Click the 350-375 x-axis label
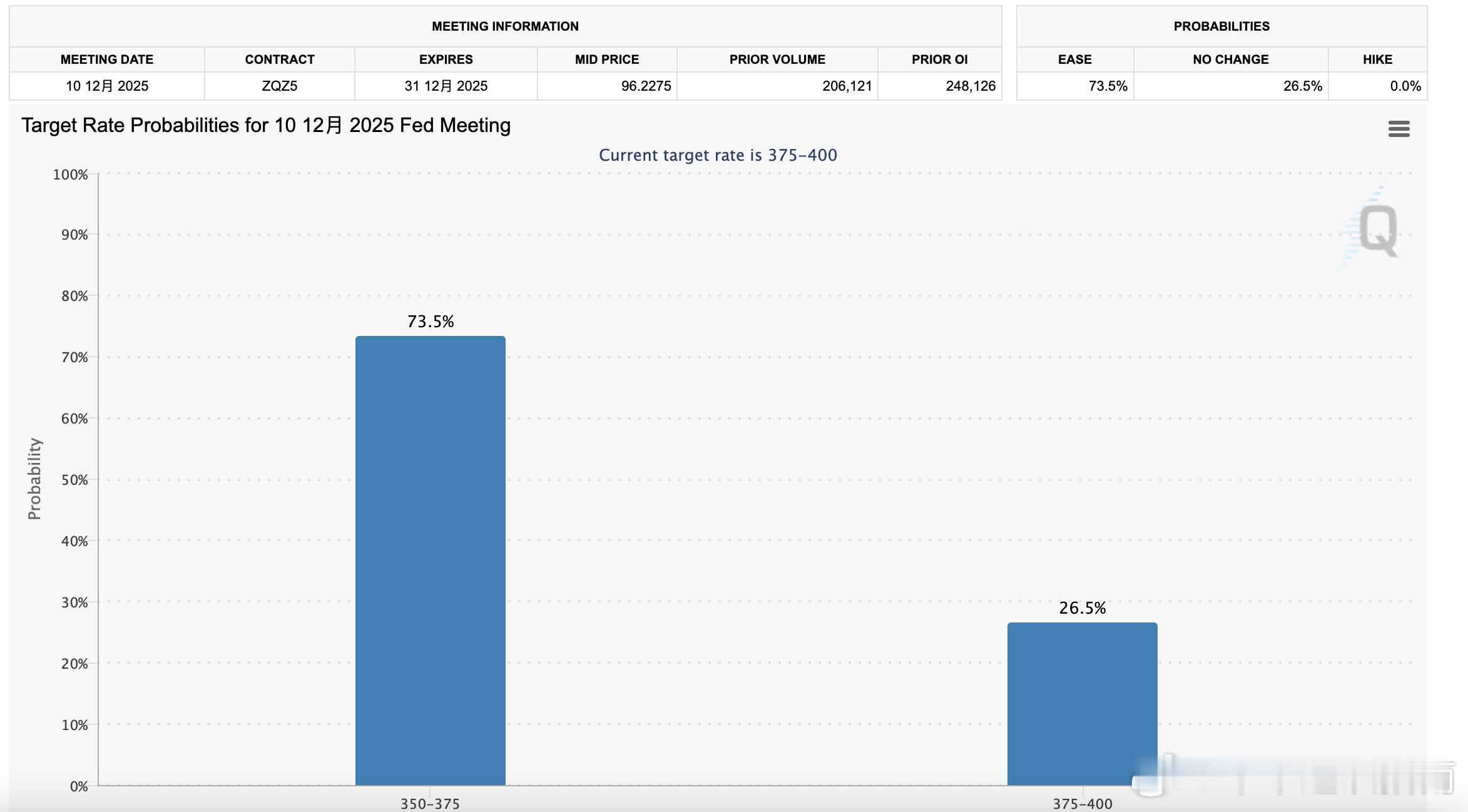Screen dimensions: 1468x812 430,804
